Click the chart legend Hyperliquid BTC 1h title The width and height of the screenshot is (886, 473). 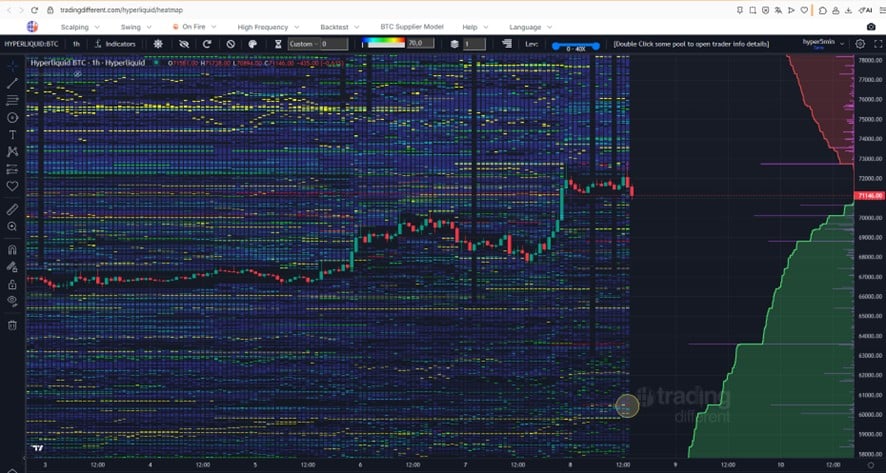pyautogui.click(x=88, y=63)
